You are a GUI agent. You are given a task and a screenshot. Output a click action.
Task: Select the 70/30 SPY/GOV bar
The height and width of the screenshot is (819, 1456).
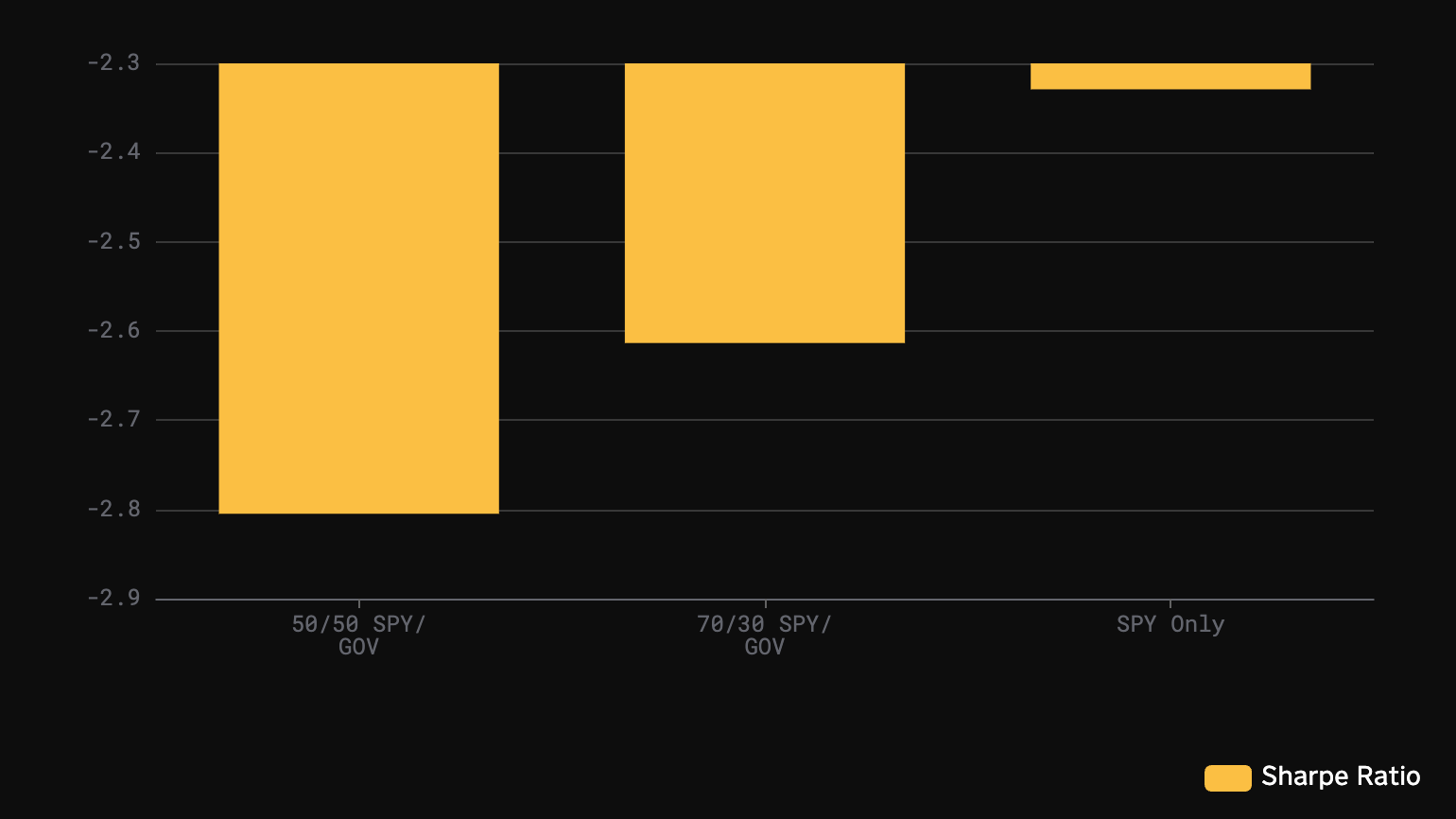click(x=764, y=202)
